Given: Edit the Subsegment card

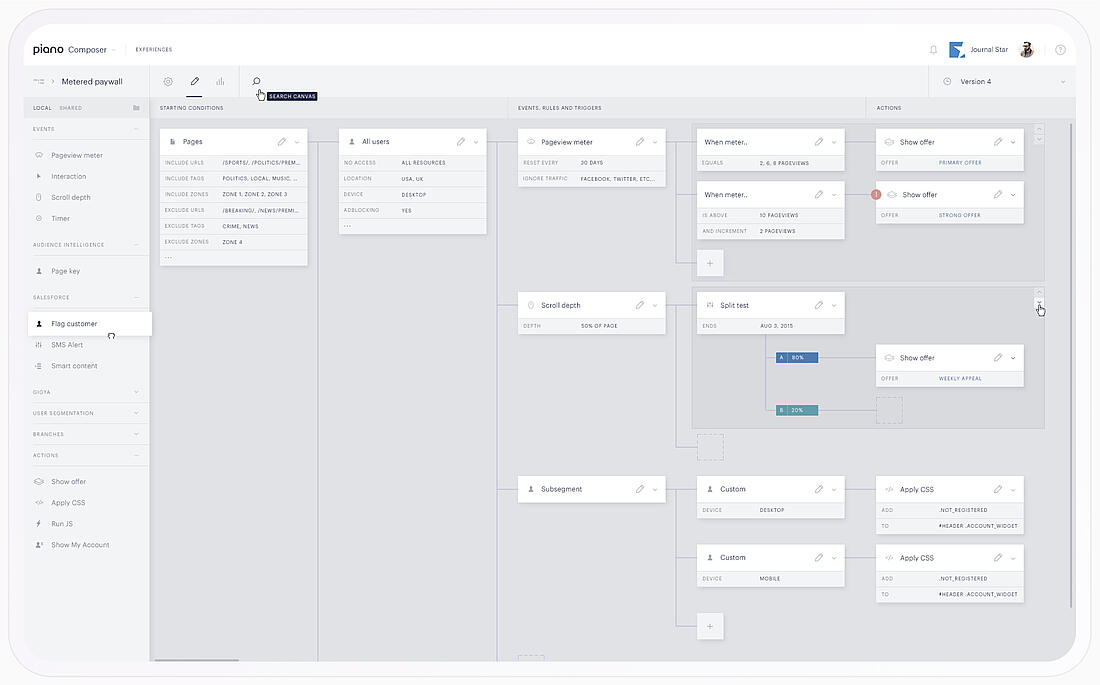Looking at the screenshot, I should point(640,489).
